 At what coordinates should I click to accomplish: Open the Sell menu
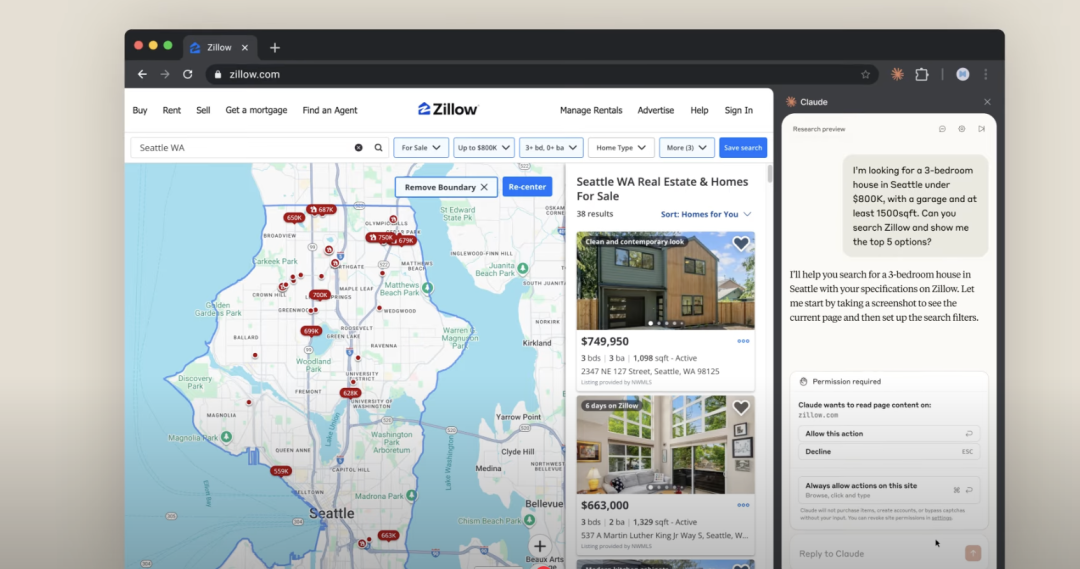pyautogui.click(x=203, y=110)
